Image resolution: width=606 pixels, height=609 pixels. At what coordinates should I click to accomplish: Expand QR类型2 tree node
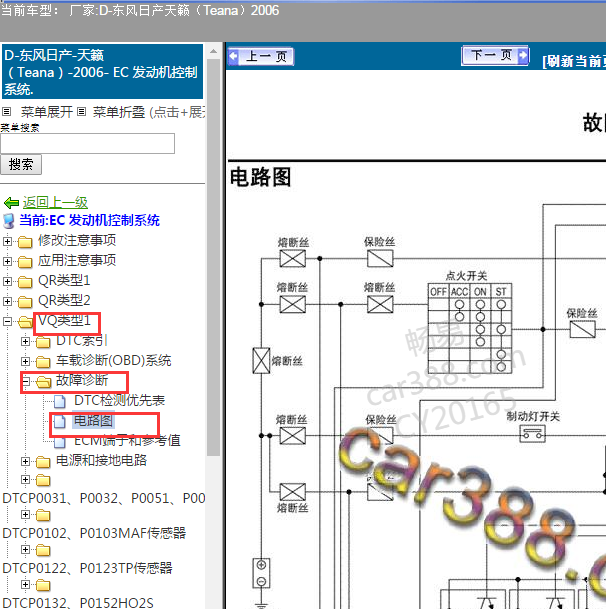pyautogui.click(x=7, y=301)
